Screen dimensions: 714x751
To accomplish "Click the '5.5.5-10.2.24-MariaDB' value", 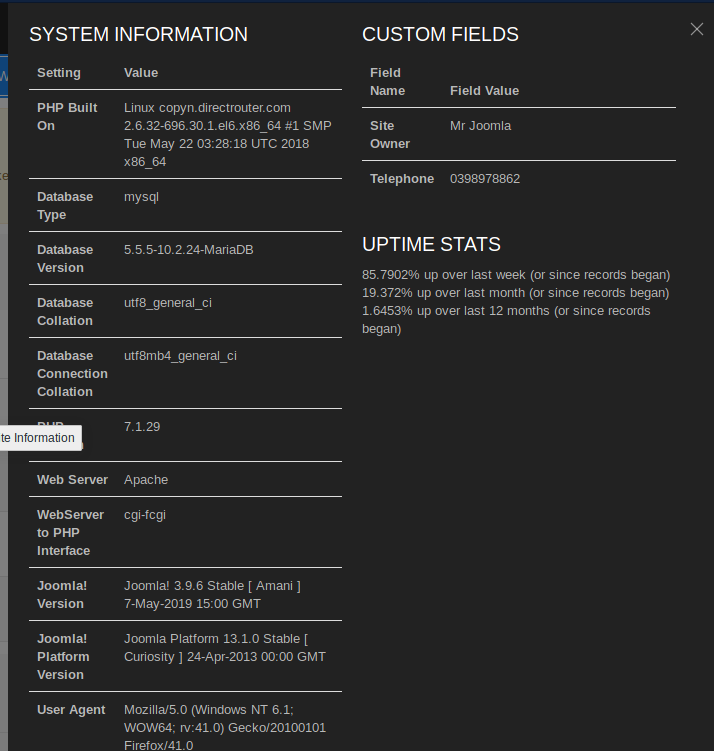I will (189, 250).
